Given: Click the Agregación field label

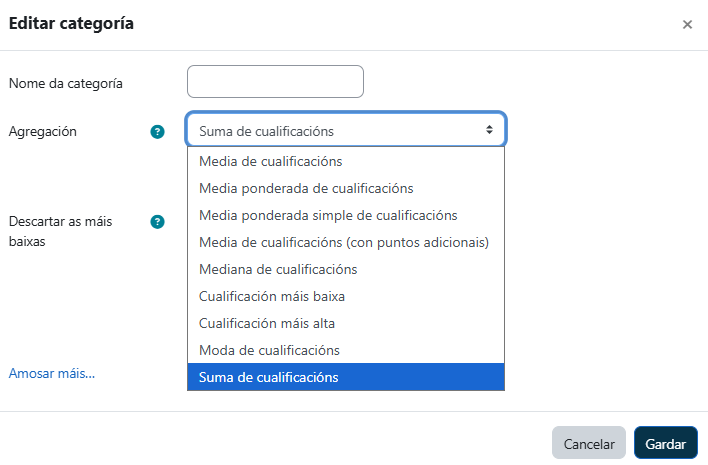Looking at the screenshot, I should (43, 131).
